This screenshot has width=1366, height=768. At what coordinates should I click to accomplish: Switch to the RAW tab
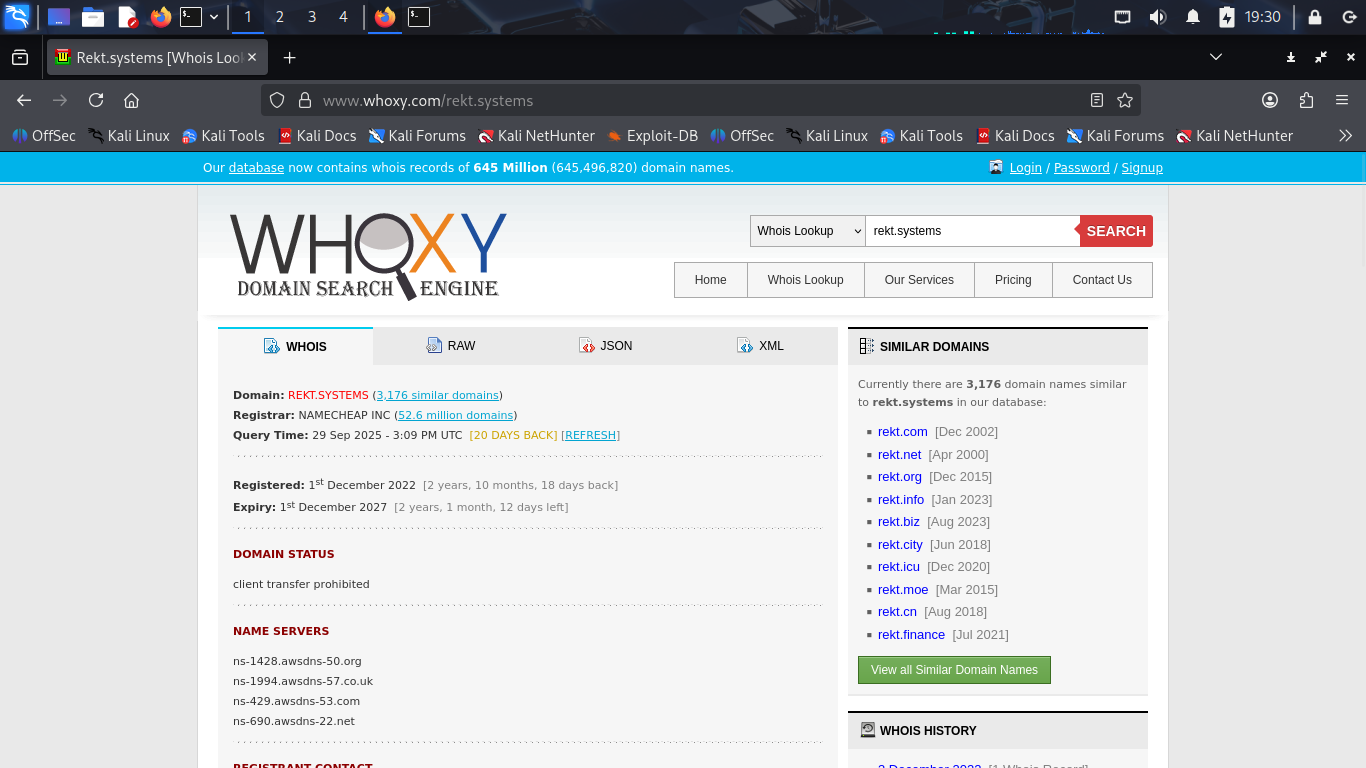tap(451, 346)
